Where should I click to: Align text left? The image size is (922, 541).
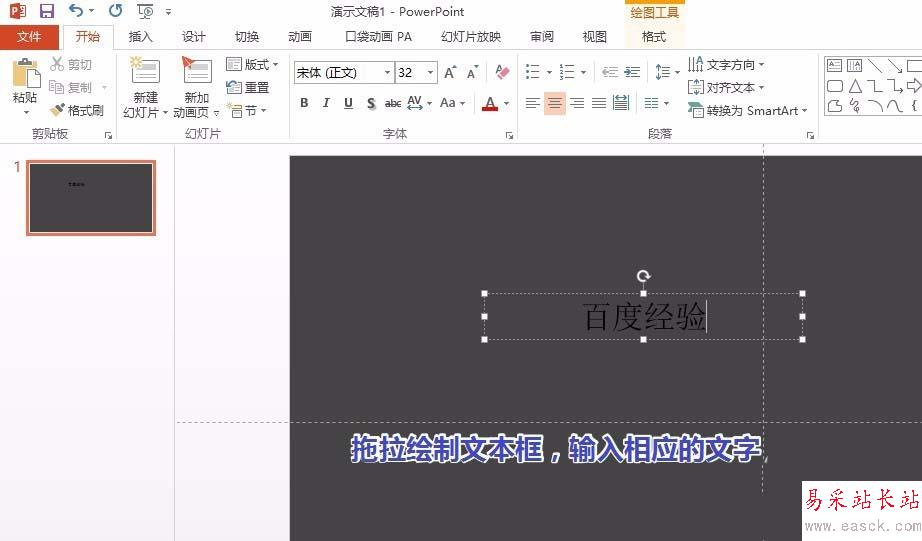[x=532, y=103]
